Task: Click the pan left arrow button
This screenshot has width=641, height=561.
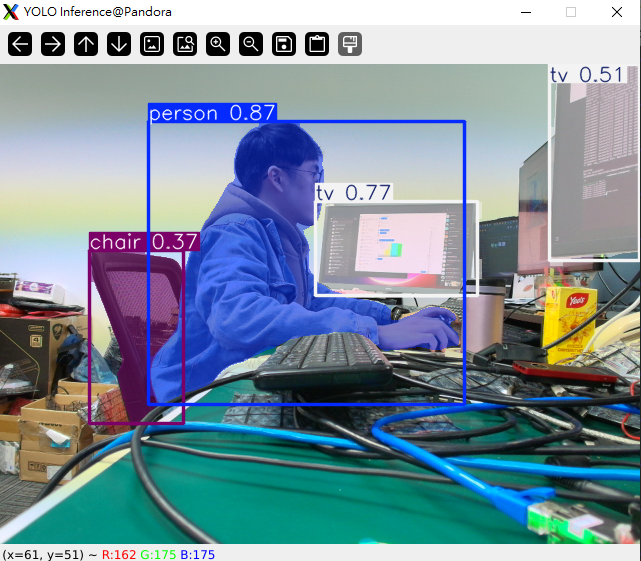Action: pyautogui.click(x=21, y=44)
